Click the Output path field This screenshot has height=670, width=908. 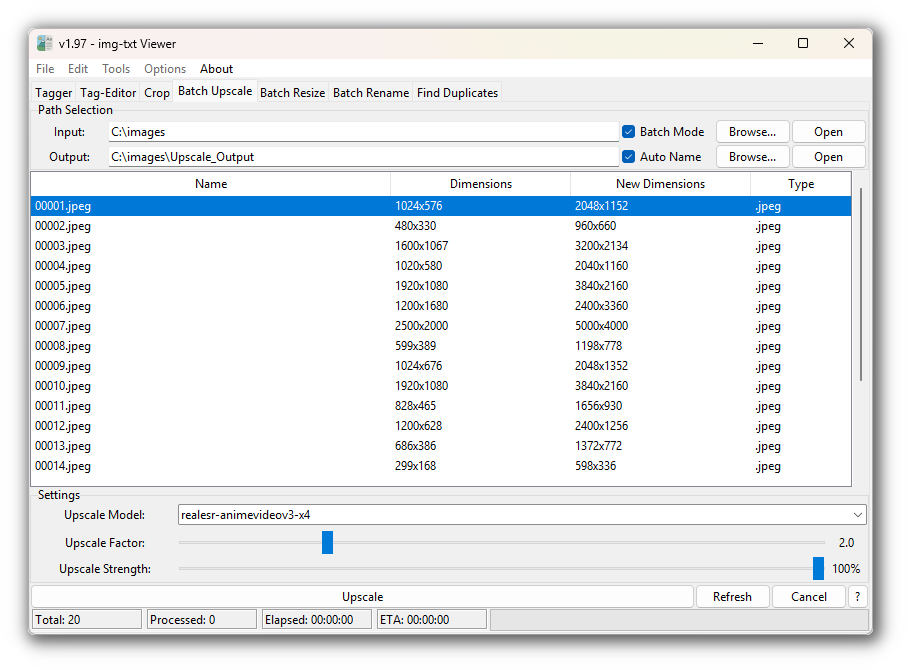(x=363, y=156)
